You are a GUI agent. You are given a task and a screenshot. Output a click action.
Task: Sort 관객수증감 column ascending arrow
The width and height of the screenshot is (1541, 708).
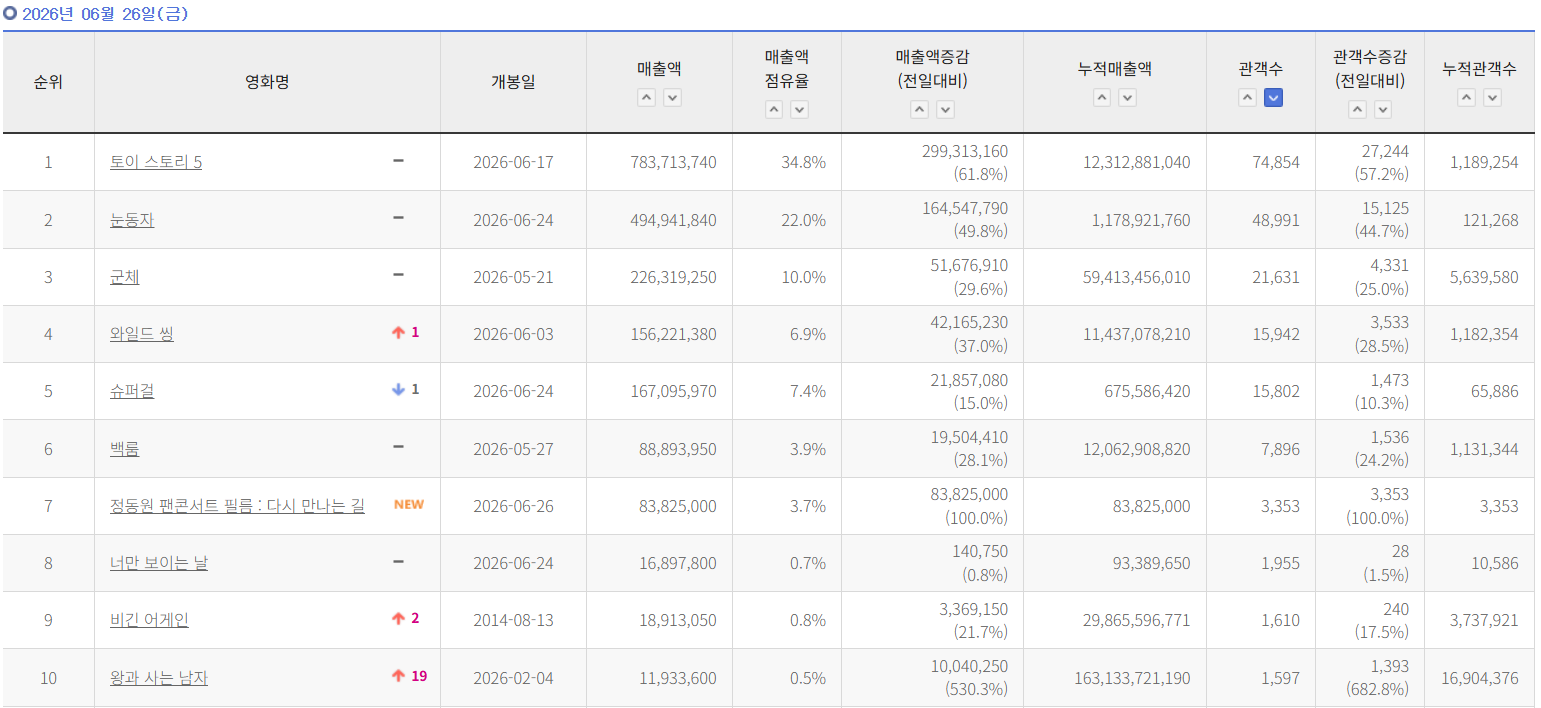click(1357, 110)
